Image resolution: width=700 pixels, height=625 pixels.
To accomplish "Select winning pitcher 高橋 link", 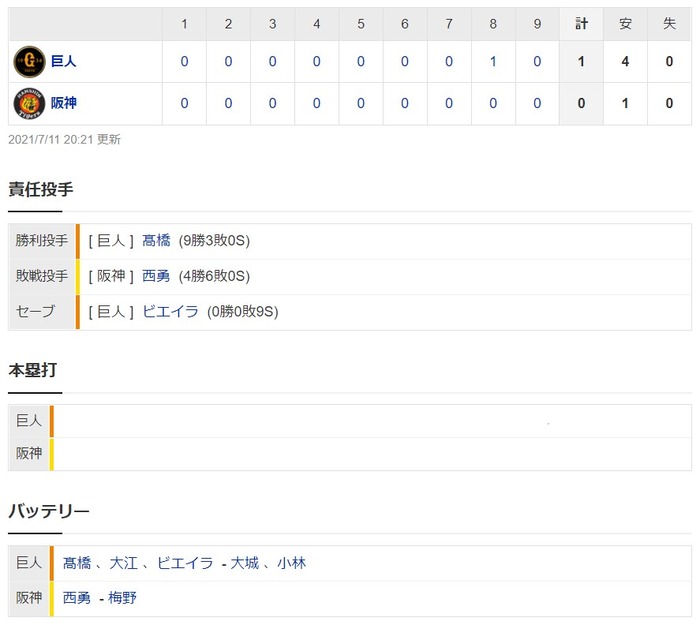I will [x=156, y=240].
